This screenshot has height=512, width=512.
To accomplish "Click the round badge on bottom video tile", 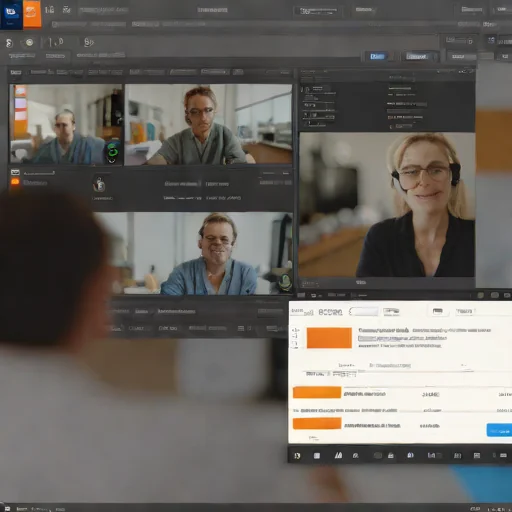I will 285,282.
